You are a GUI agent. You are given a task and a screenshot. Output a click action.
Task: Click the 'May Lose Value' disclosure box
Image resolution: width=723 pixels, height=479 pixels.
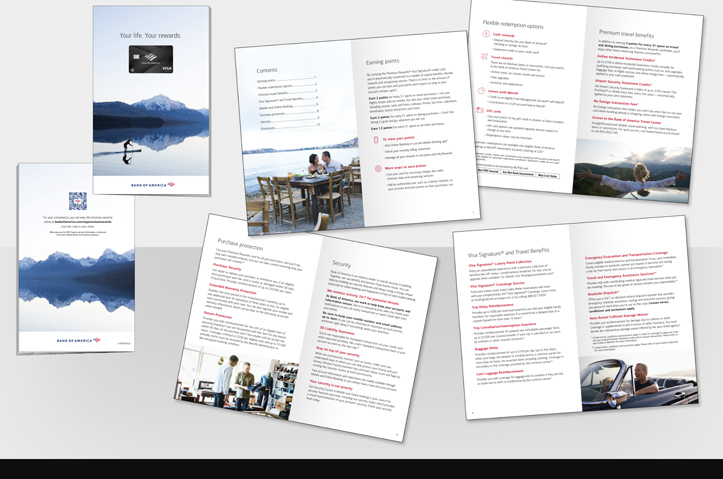pos(547,176)
